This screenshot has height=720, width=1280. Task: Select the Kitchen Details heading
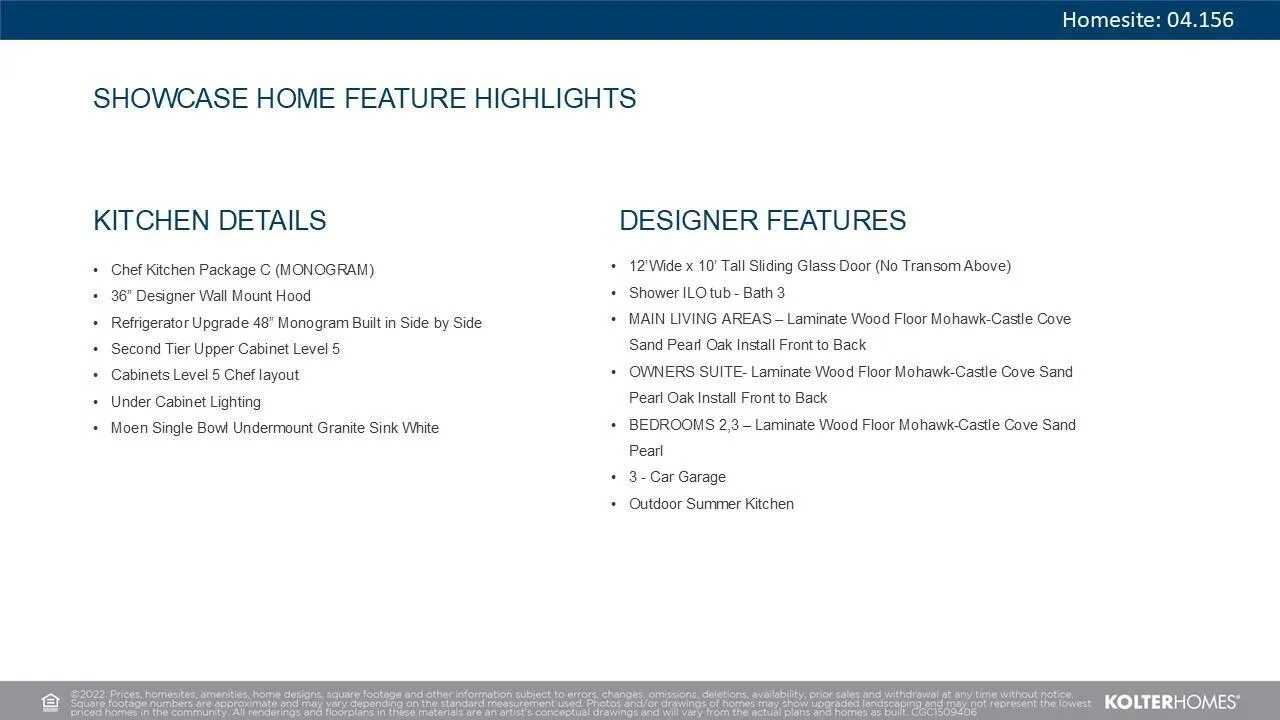(x=209, y=221)
